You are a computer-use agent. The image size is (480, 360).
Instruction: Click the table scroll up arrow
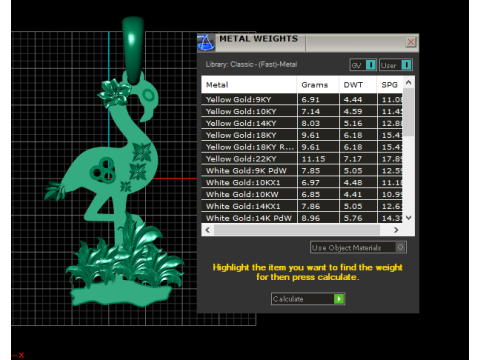[x=409, y=82]
